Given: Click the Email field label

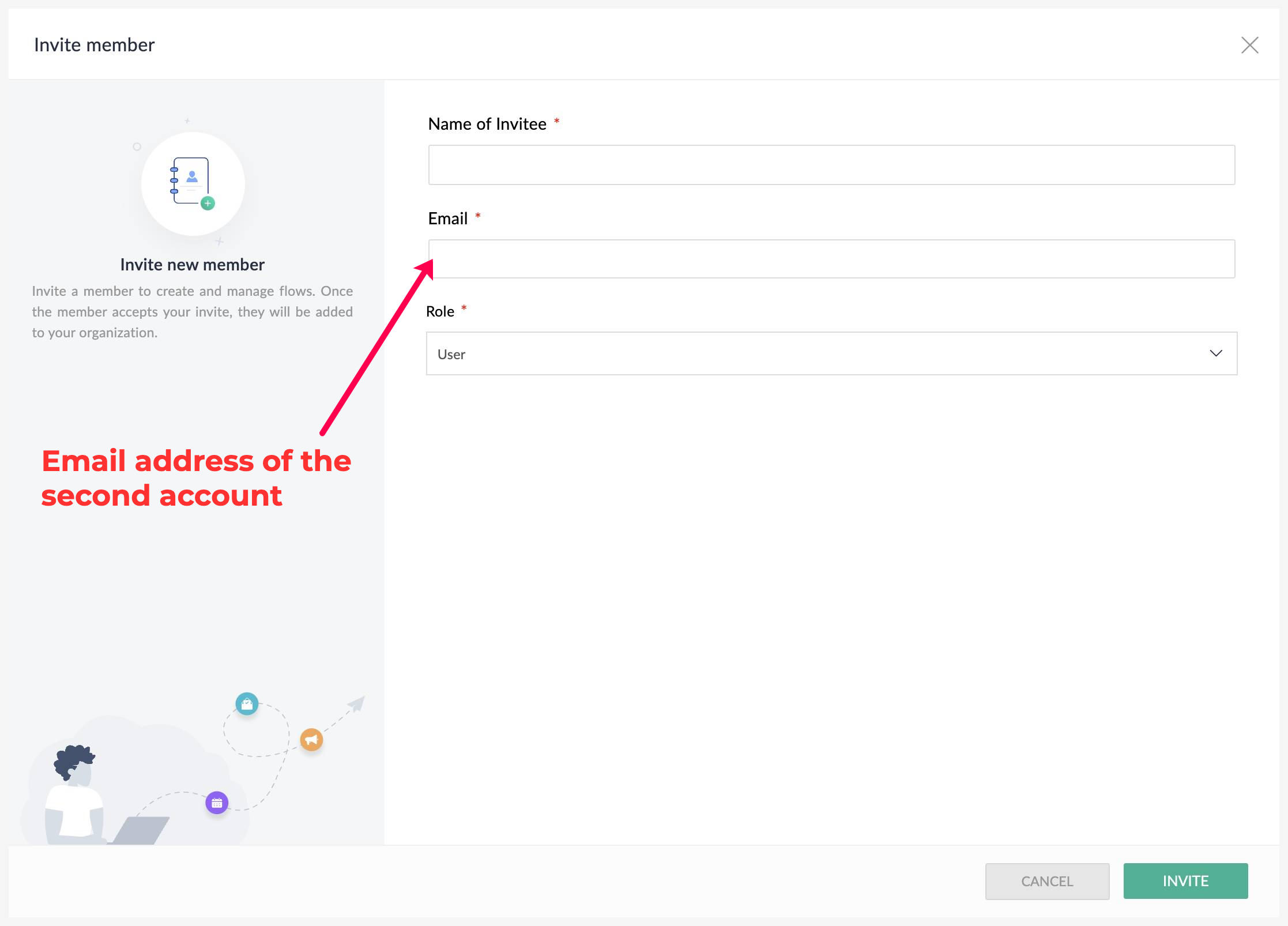Looking at the screenshot, I should pos(447,219).
